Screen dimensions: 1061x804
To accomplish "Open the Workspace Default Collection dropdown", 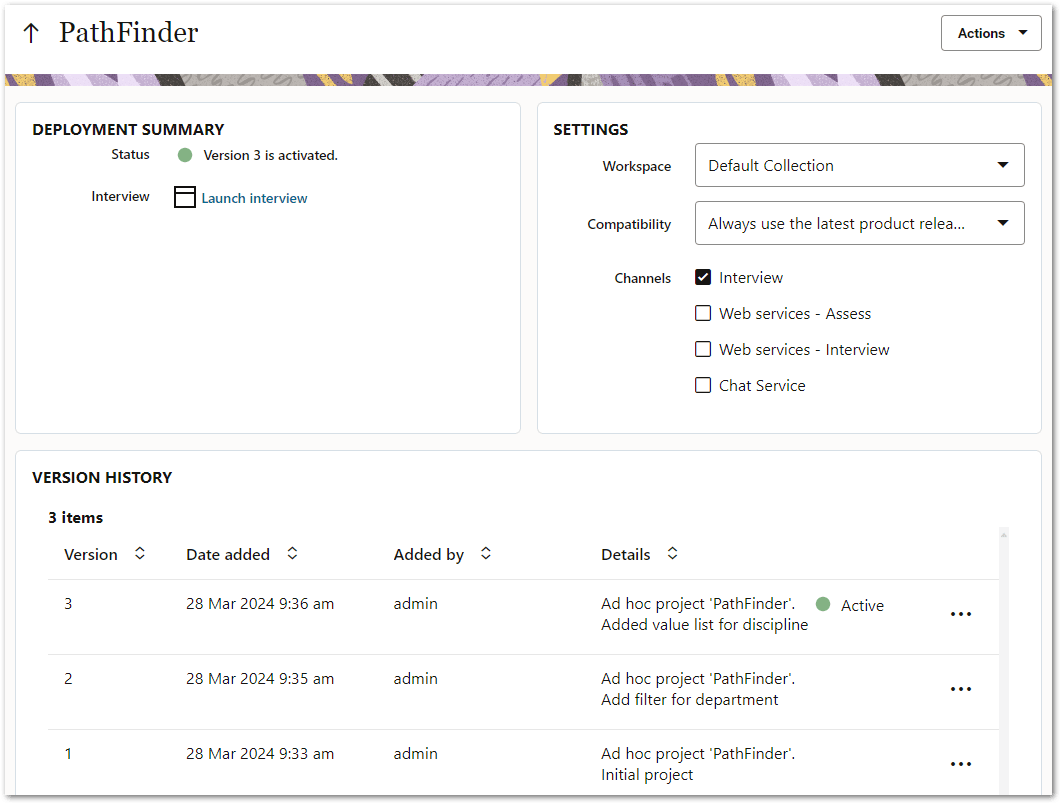I will [x=859, y=165].
